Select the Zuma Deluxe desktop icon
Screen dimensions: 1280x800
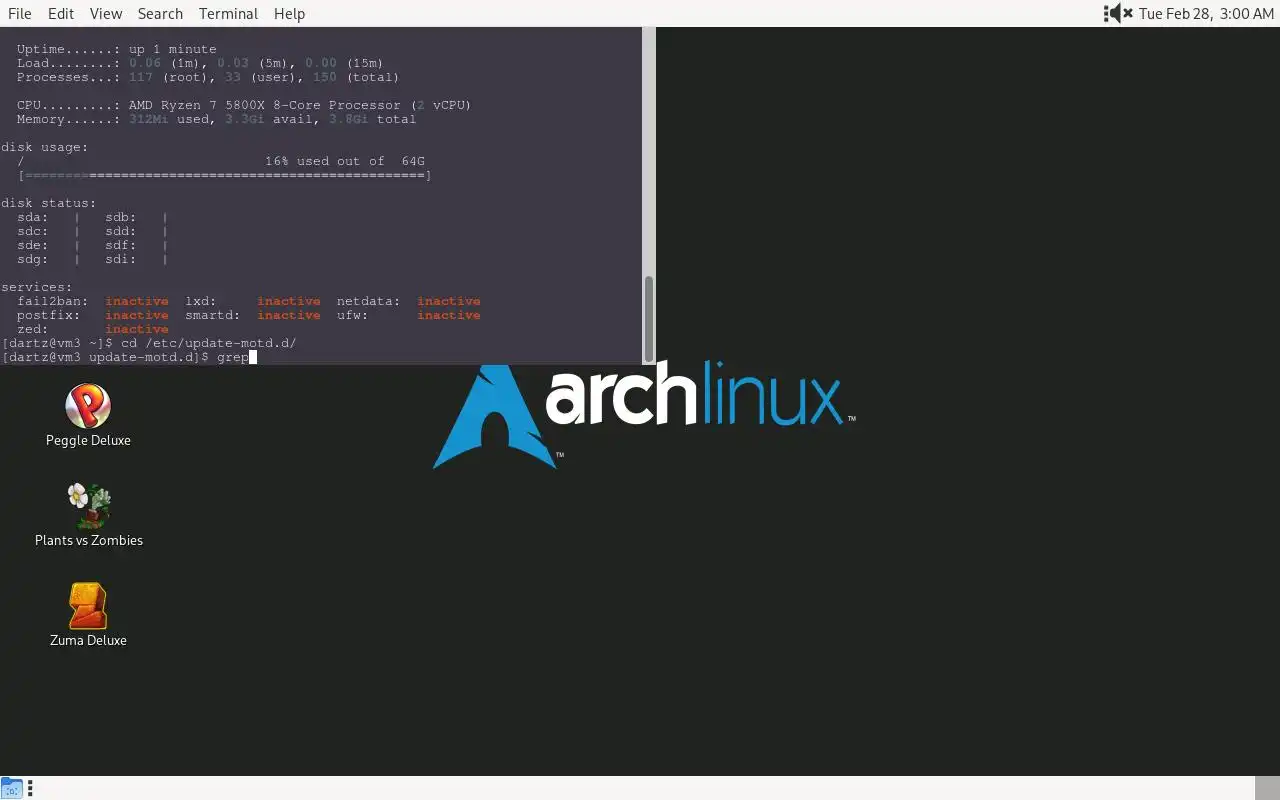(x=88, y=606)
